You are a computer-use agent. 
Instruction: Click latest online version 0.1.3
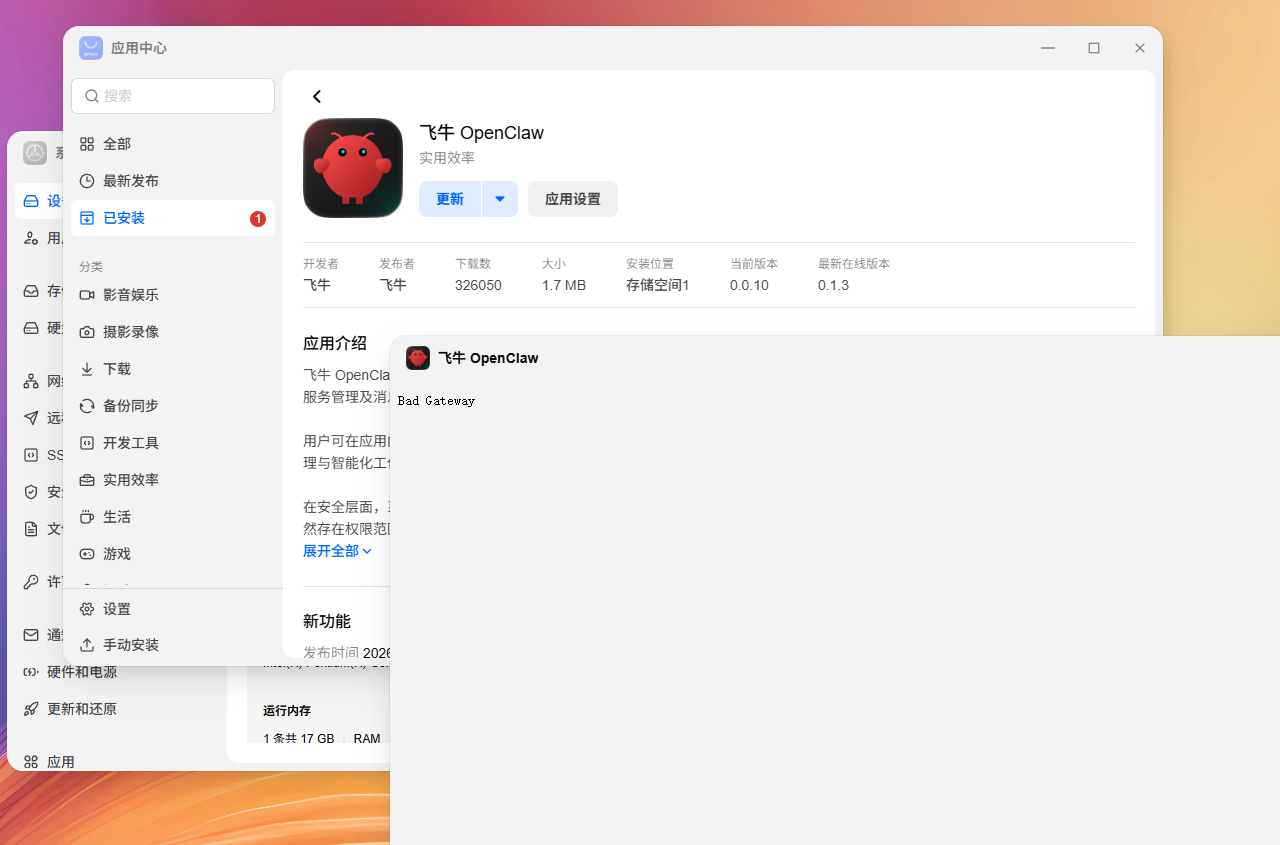pyautogui.click(x=833, y=285)
